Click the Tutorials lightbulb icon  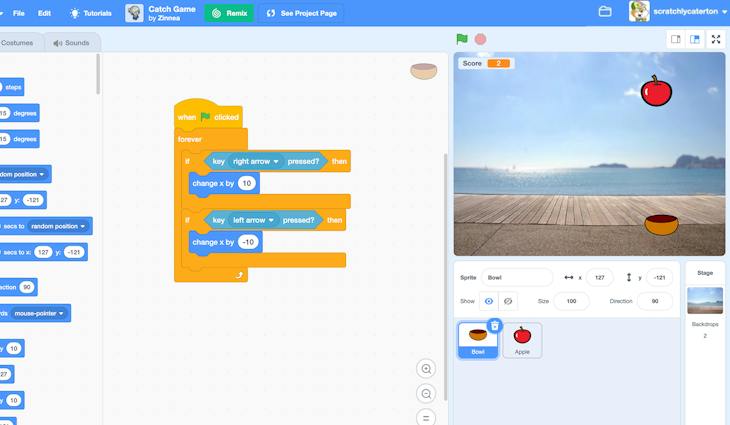click(74, 13)
